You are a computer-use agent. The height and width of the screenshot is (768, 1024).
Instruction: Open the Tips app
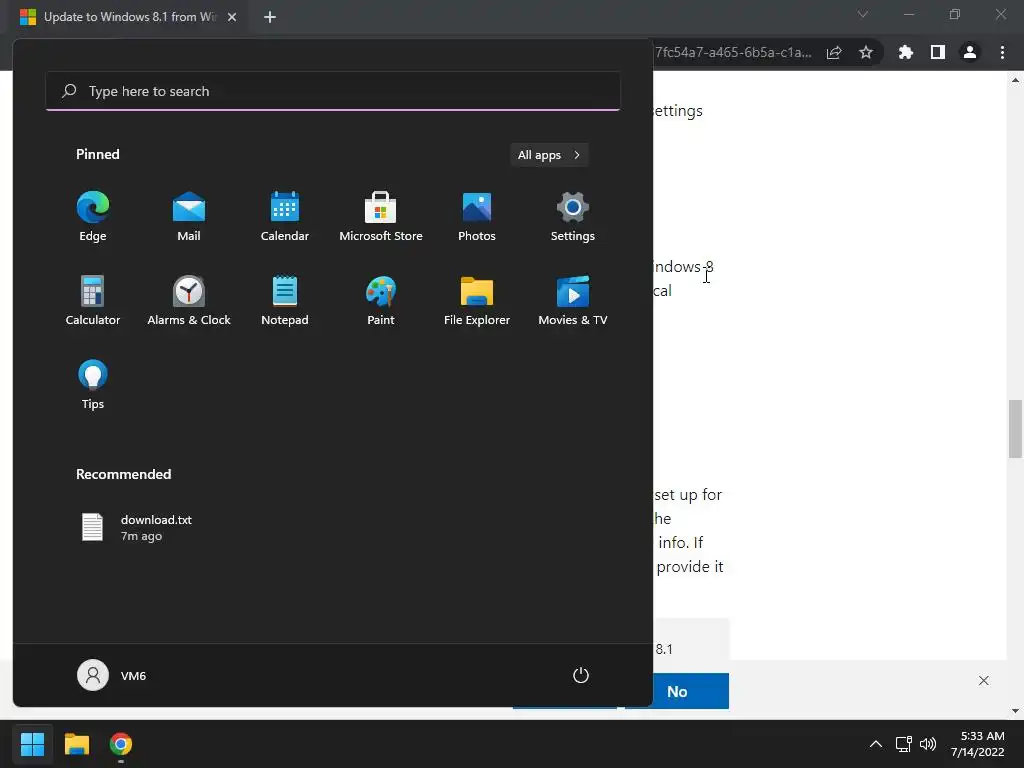(x=93, y=385)
